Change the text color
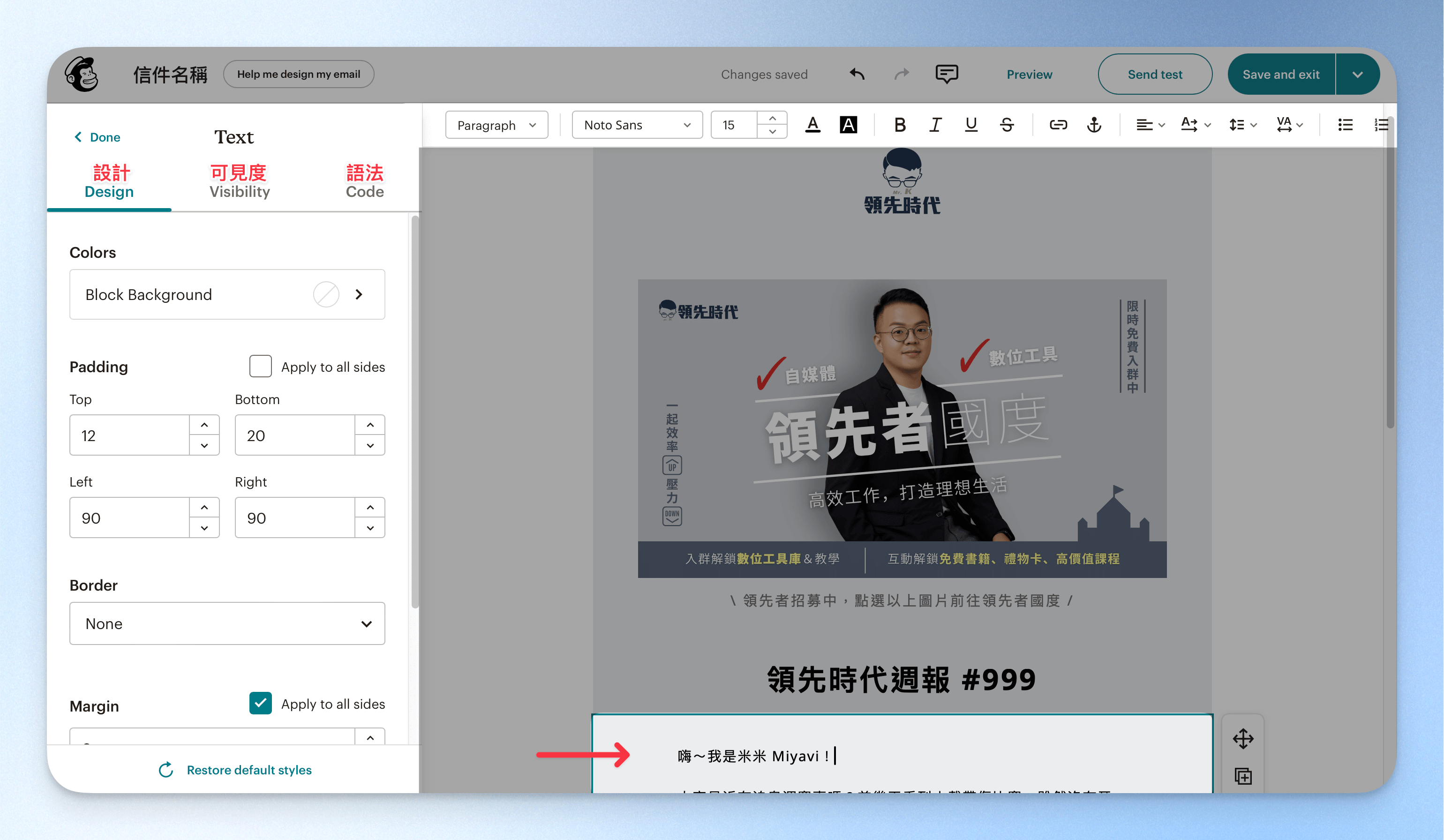1444x840 pixels. coord(812,124)
